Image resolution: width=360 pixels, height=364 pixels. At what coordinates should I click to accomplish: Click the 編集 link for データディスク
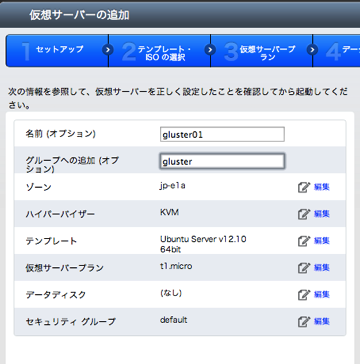point(322,295)
